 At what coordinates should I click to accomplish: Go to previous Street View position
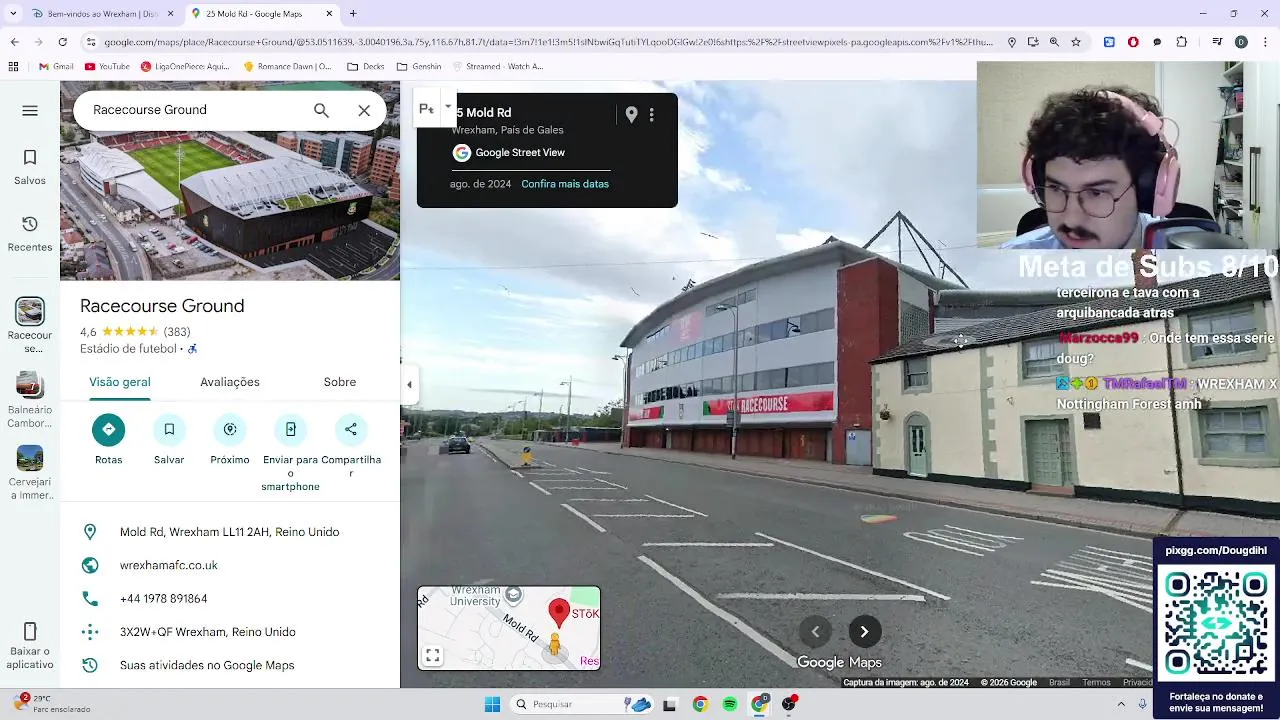click(815, 632)
